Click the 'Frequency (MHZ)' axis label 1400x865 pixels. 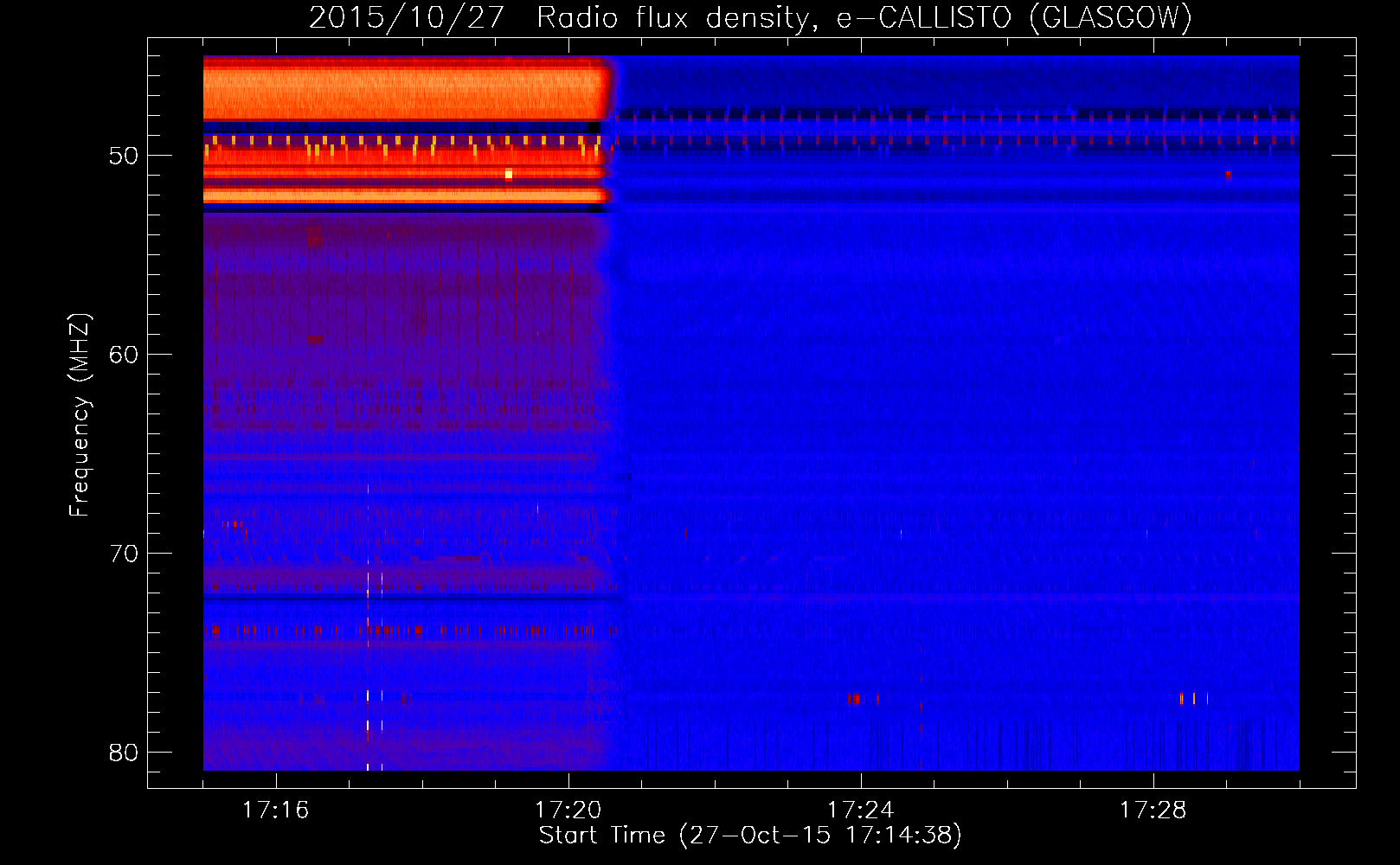pos(80,415)
